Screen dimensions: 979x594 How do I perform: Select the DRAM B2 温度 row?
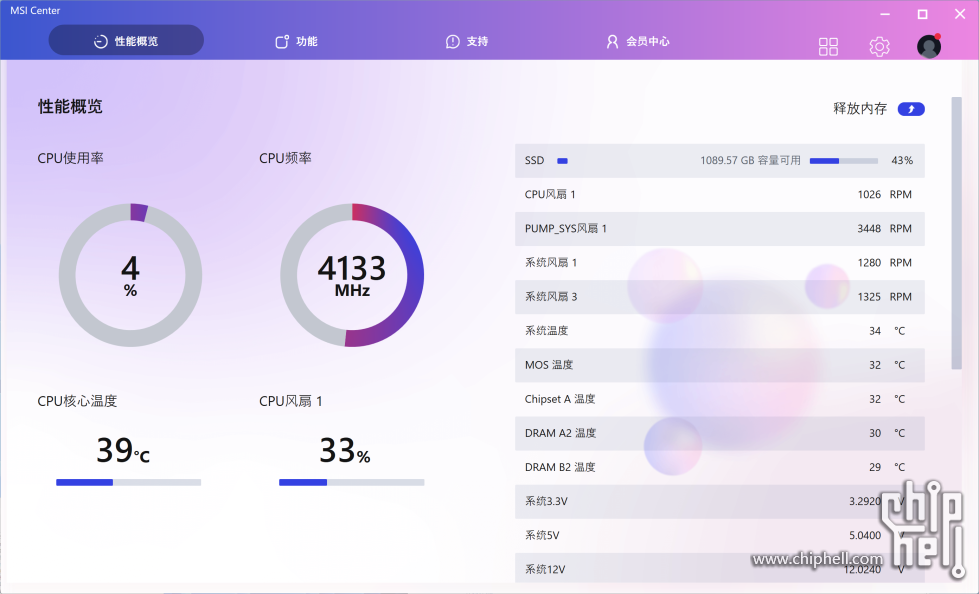[x=719, y=467]
